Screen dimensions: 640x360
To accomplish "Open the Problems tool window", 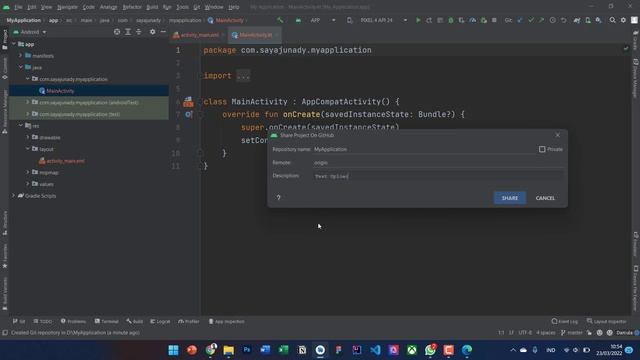I will [x=73, y=322].
